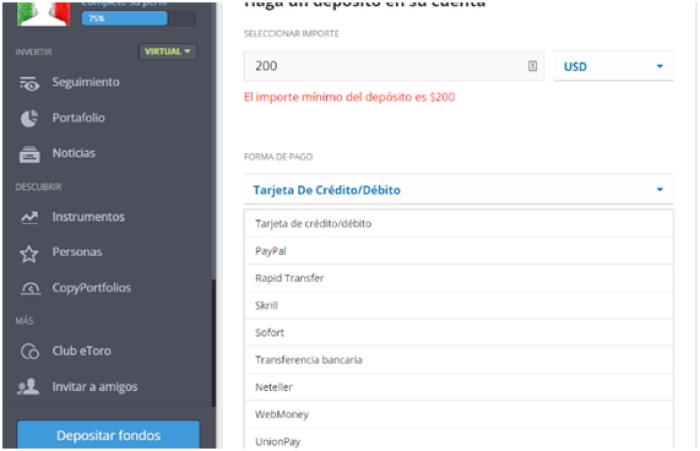This screenshot has height=451, width=700.
Task: Click the USD dropdown arrow
Action: click(x=659, y=67)
